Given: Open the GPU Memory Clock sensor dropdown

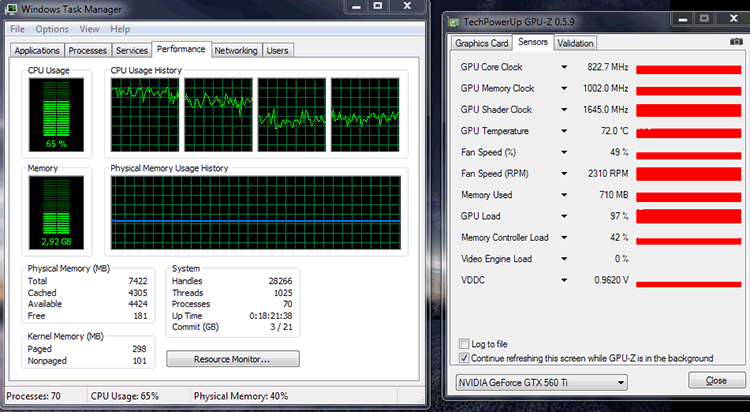Looking at the screenshot, I should point(564,89).
